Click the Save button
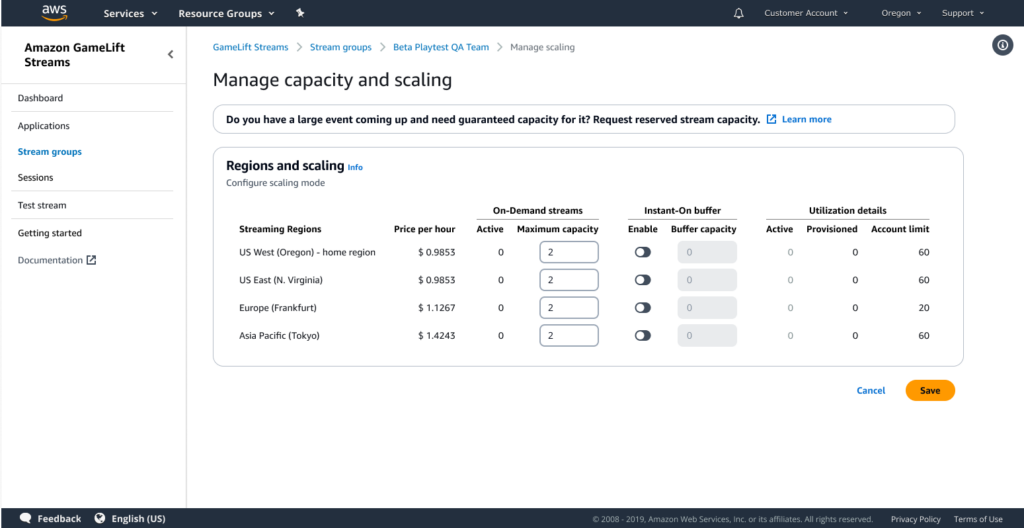This screenshot has width=1024, height=528. click(930, 391)
